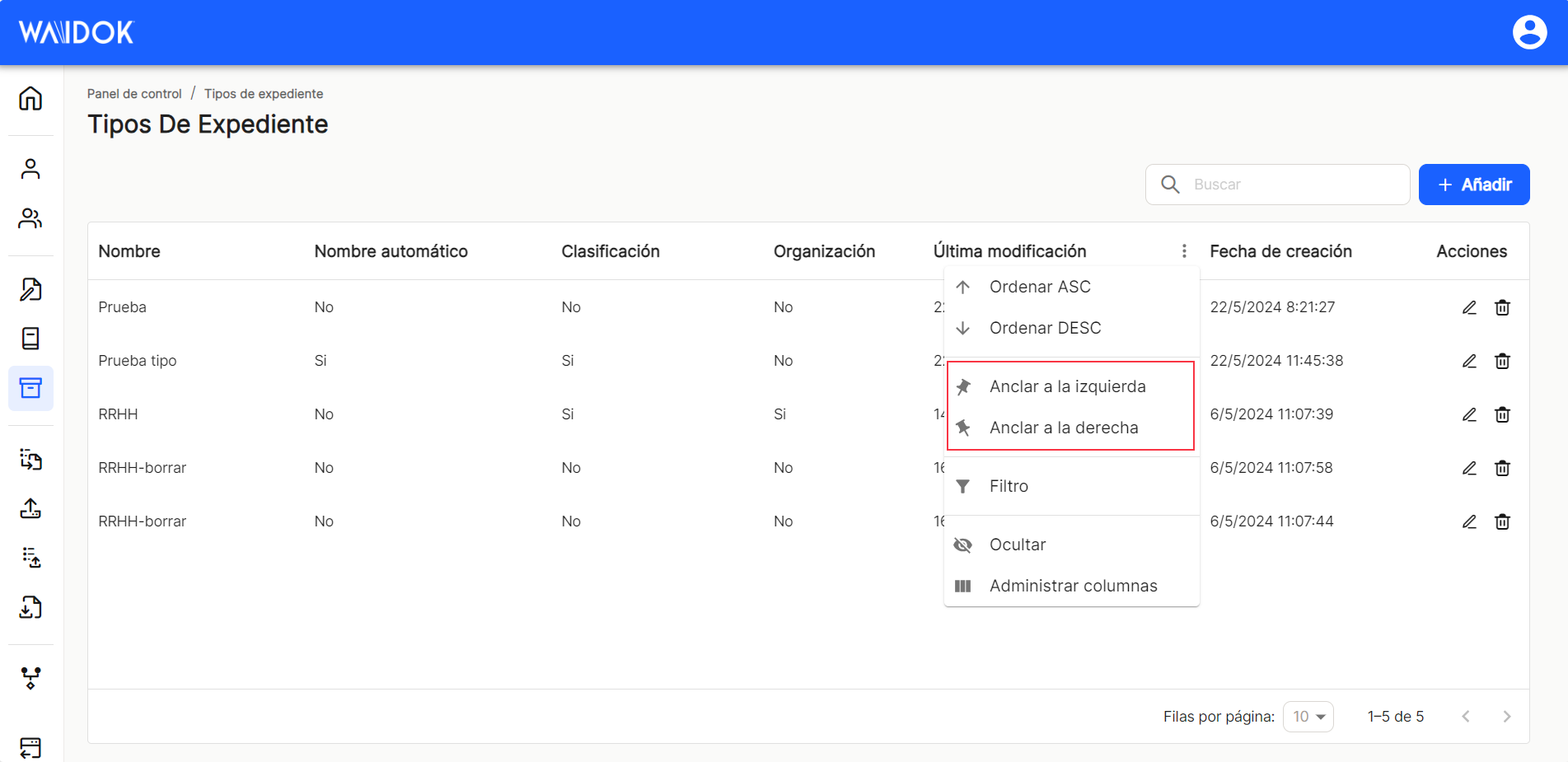Delete the Prueba tipo row
Image resolution: width=1568 pixels, height=762 pixels.
(x=1502, y=361)
